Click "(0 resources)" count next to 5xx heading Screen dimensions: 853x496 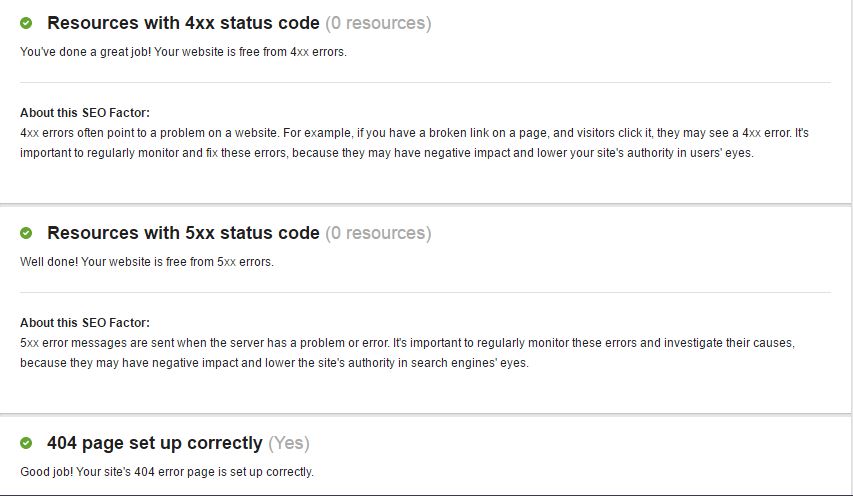[378, 233]
